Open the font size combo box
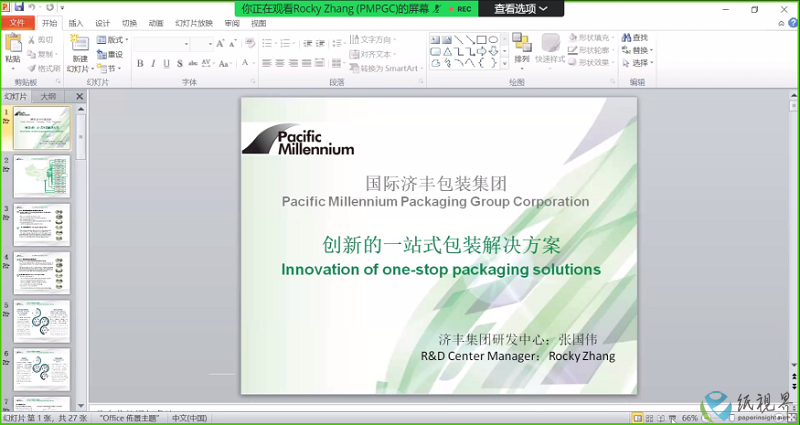The width and height of the screenshot is (800, 425). point(202,44)
